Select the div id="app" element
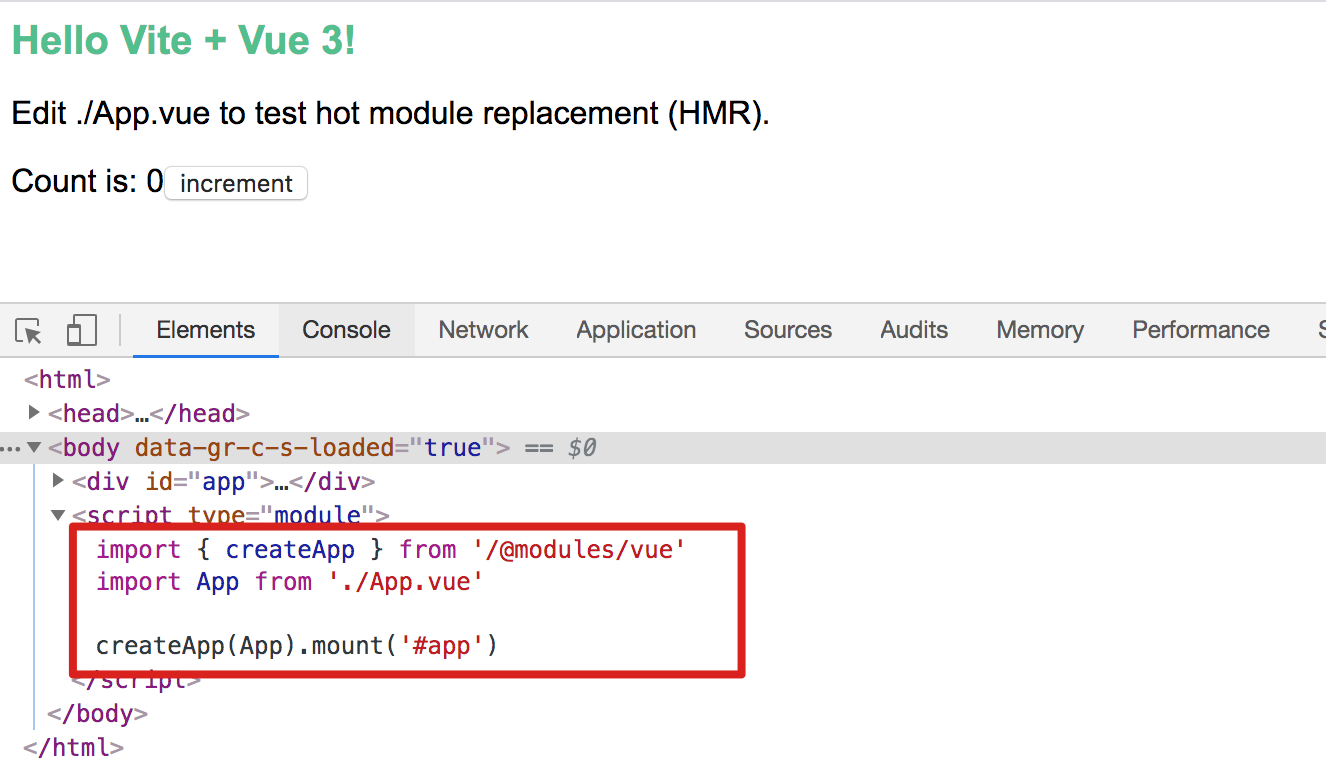 click(x=223, y=481)
